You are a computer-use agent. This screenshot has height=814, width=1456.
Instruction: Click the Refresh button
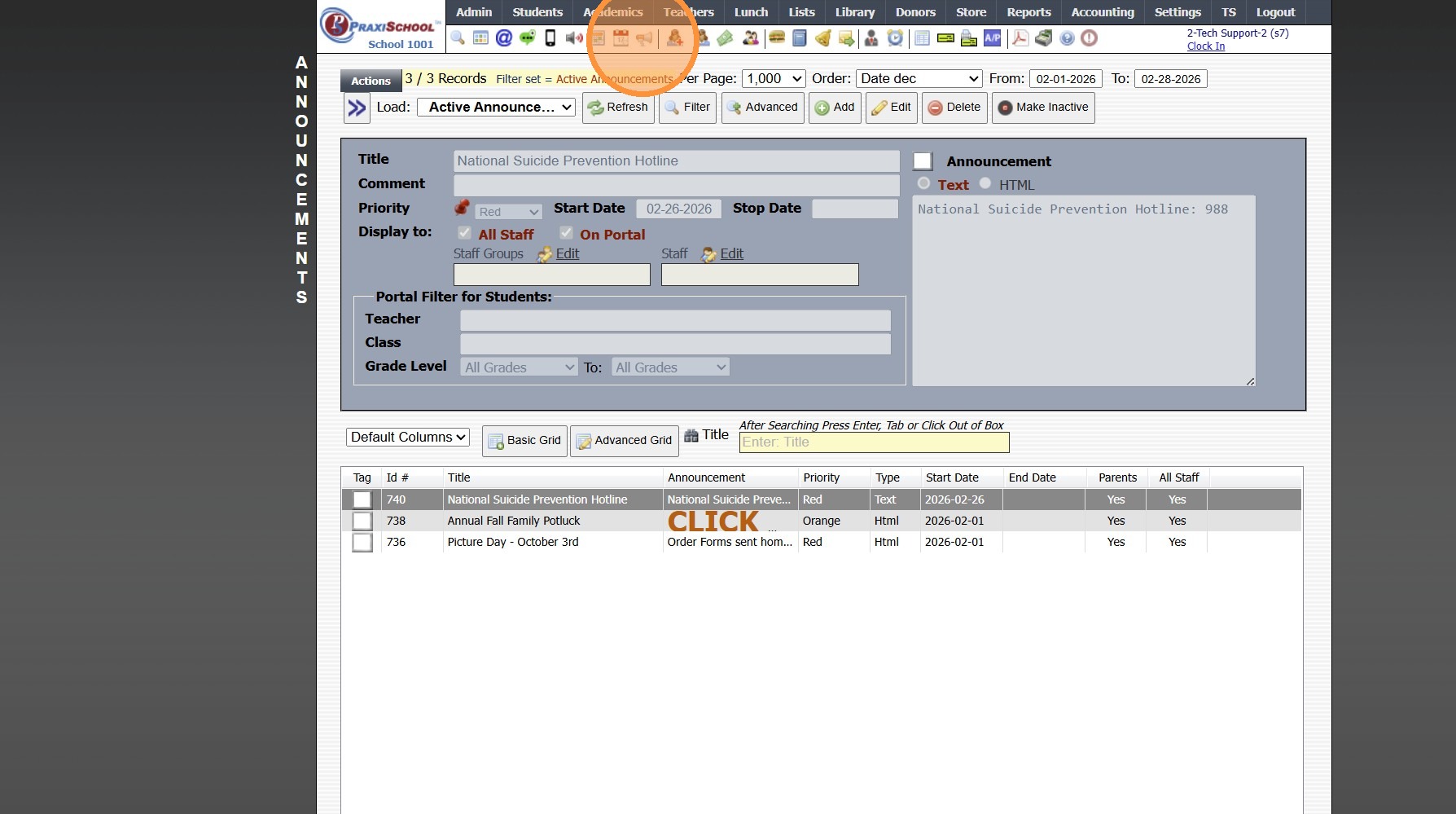pyautogui.click(x=618, y=108)
